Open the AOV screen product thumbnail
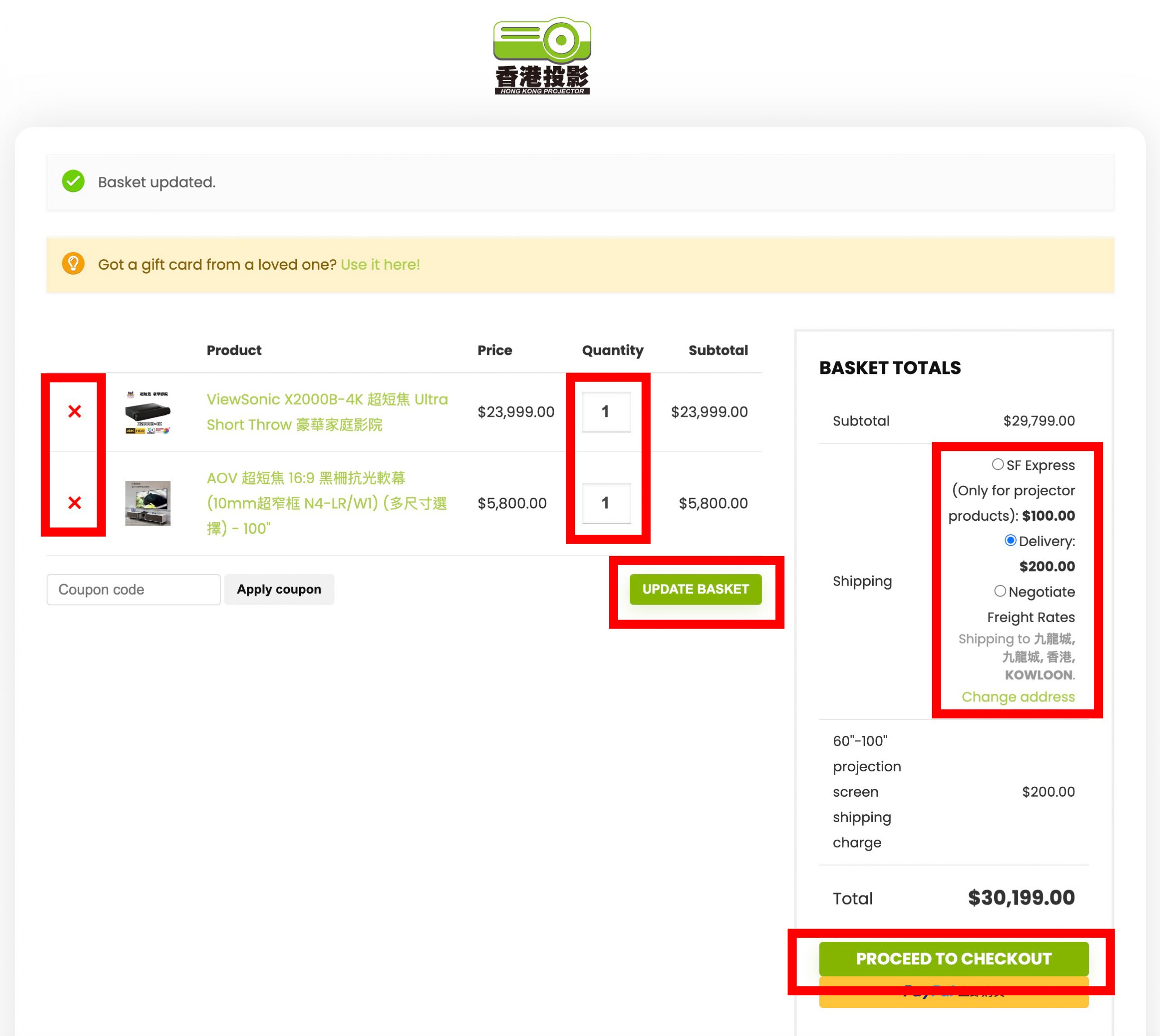This screenshot has height=1036, width=1160. coord(148,503)
